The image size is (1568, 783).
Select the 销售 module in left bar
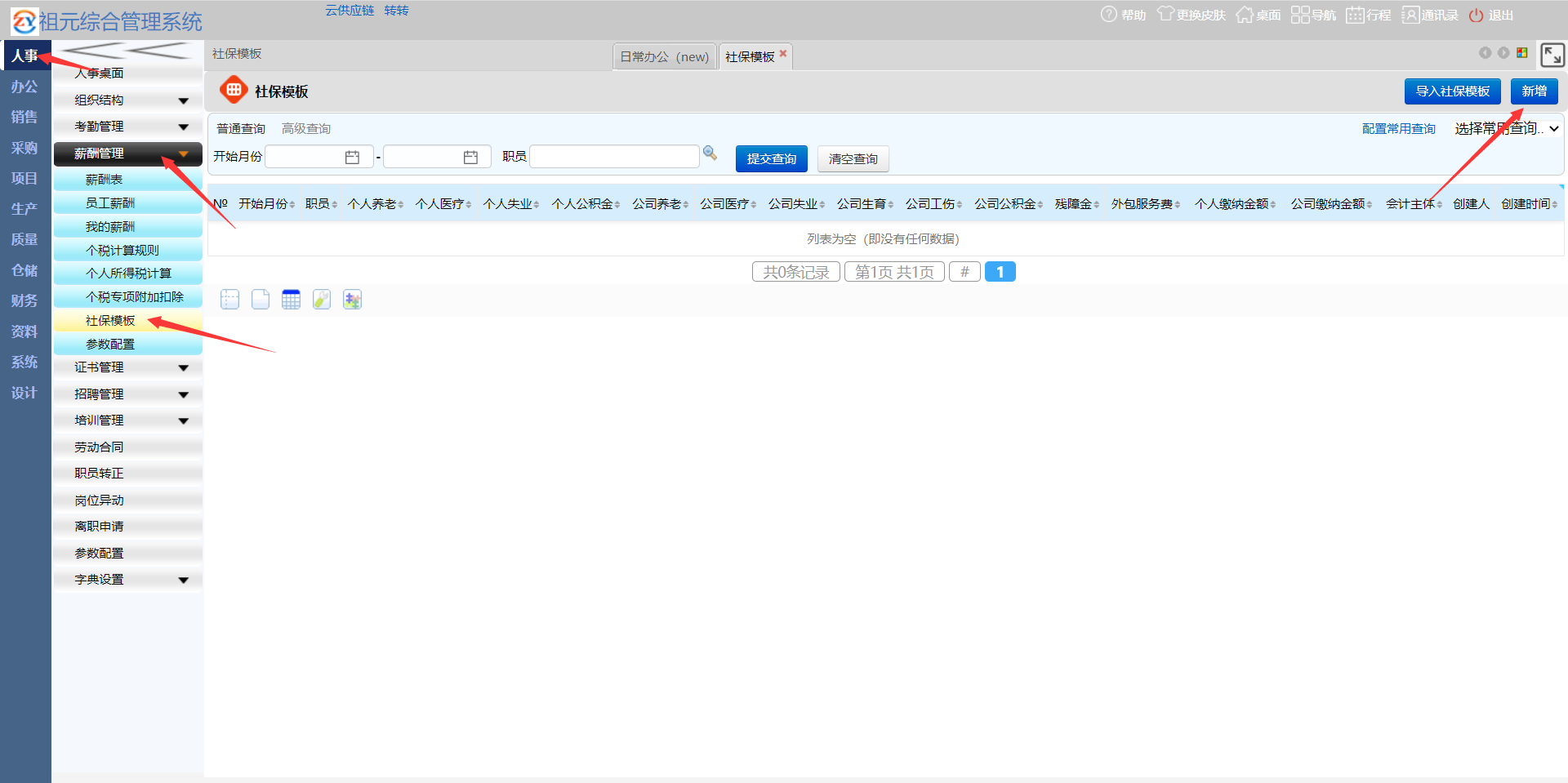click(x=24, y=117)
